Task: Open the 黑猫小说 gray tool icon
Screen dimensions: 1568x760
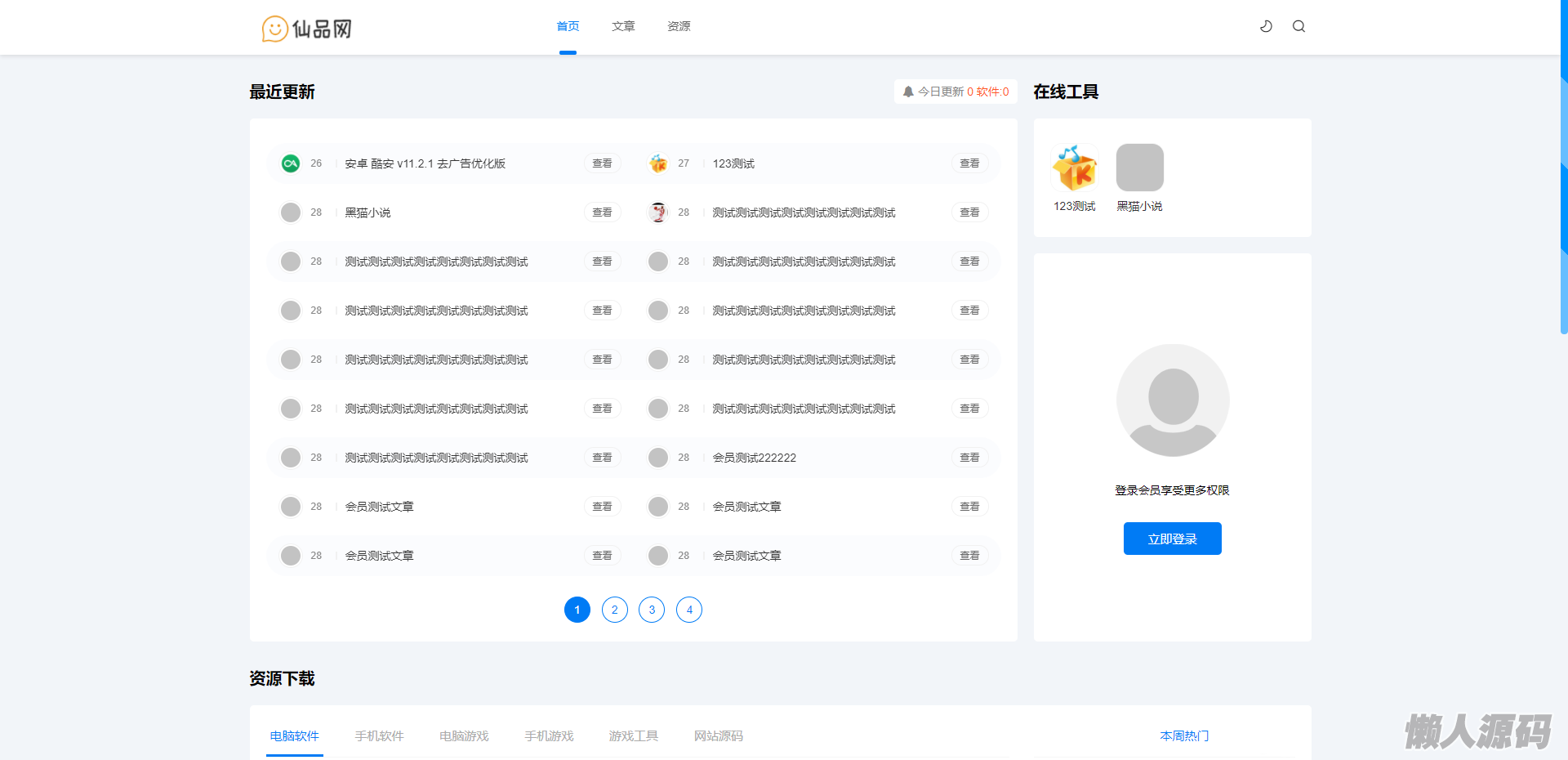Action: 1139,168
